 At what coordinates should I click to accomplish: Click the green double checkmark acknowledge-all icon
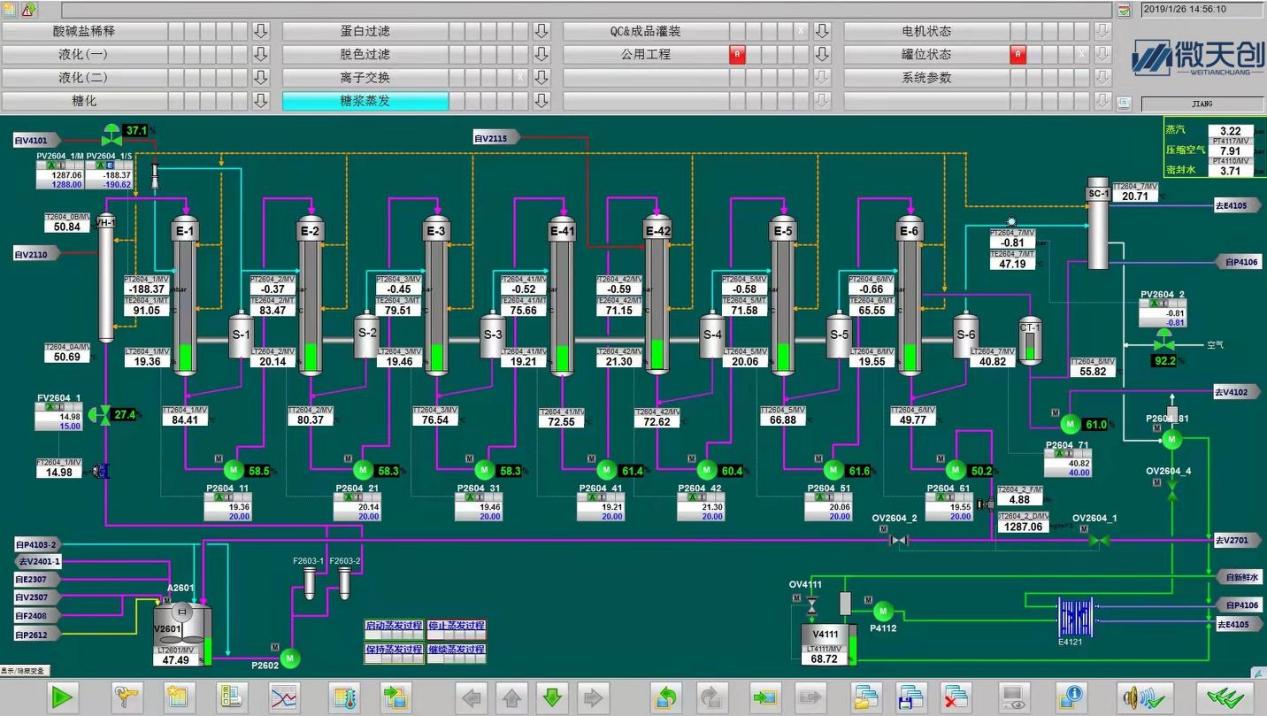(1224, 697)
